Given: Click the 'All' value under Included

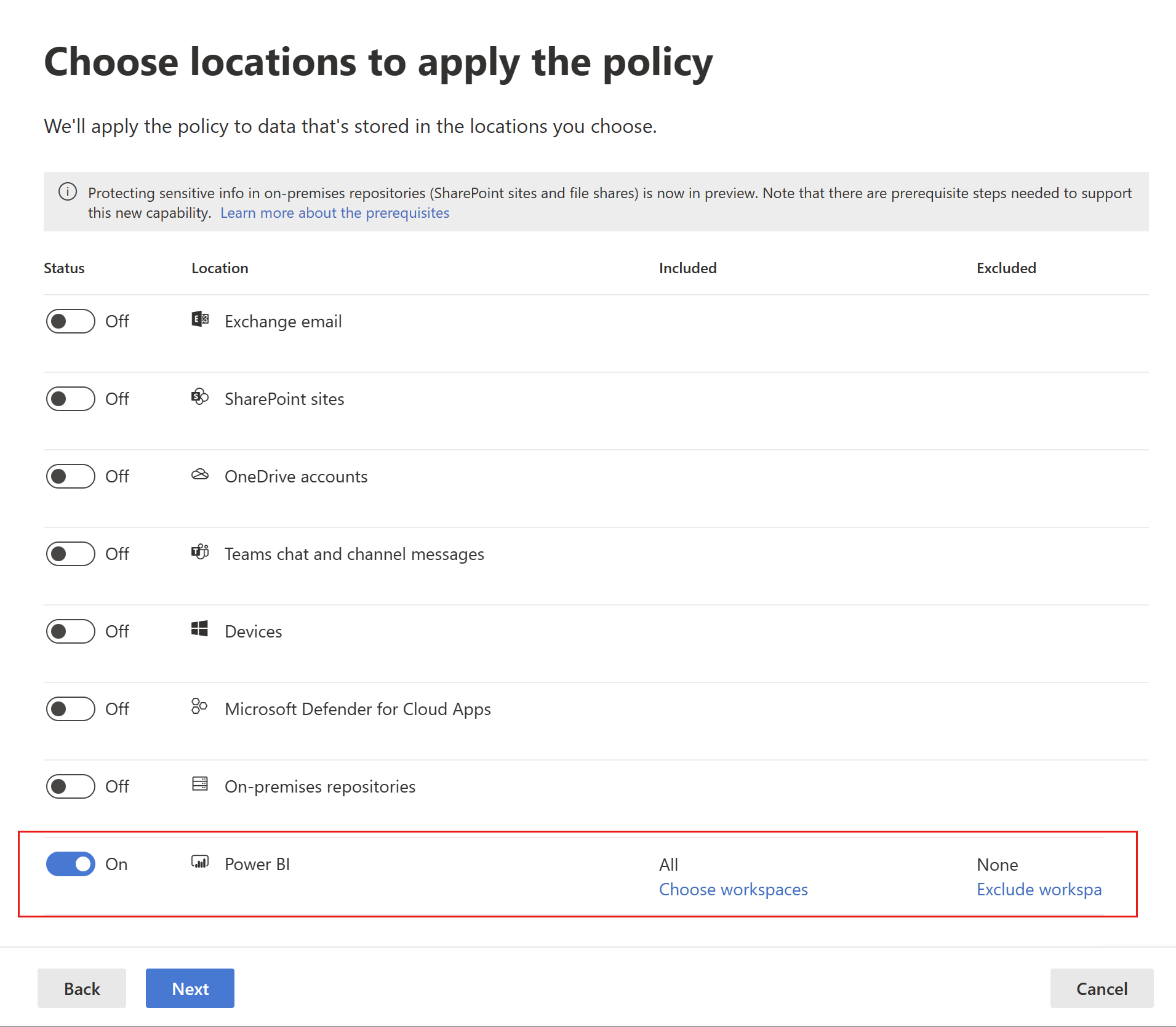Looking at the screenshot, I should pos(668,865).
